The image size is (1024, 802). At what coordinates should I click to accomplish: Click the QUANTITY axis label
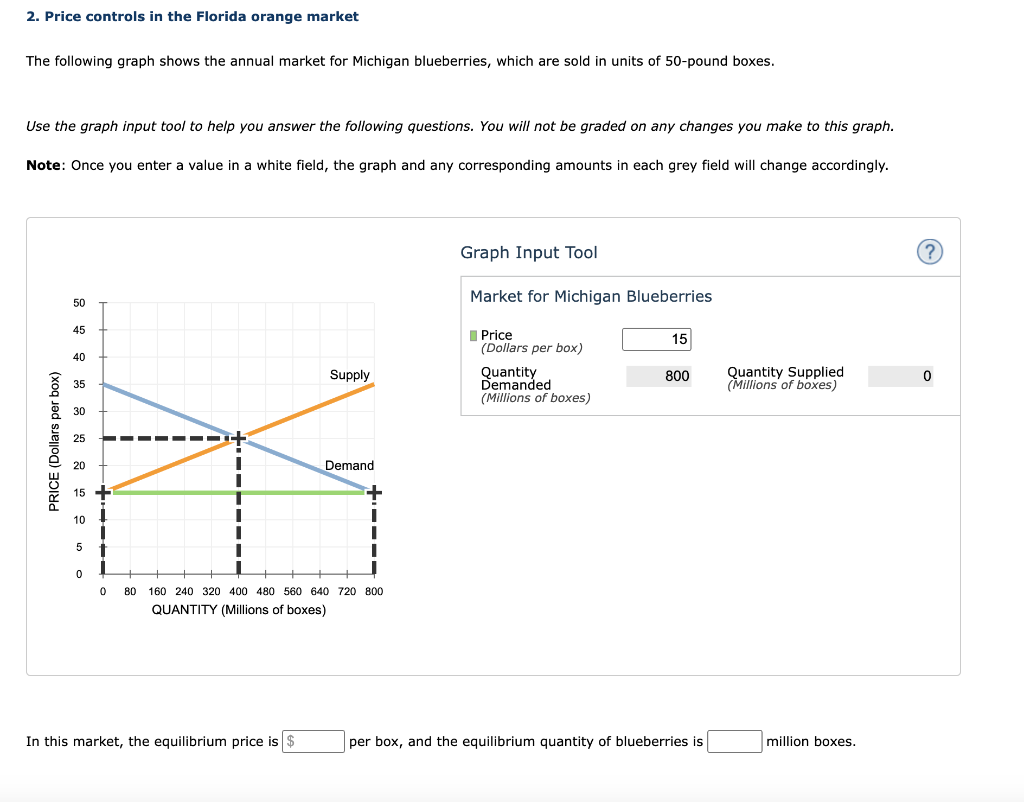(x=237, y=609)
